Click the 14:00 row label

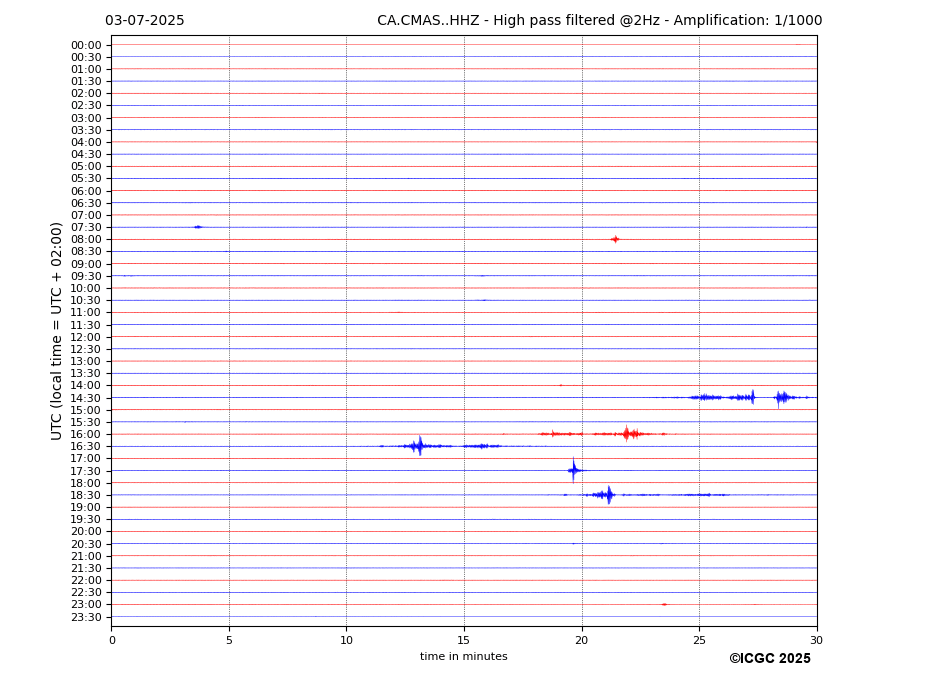[86, 386]
